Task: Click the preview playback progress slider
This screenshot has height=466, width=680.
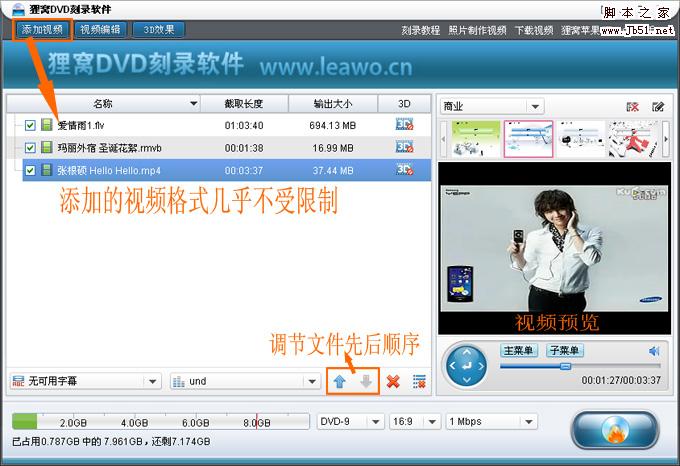Action: click(580, 366)
